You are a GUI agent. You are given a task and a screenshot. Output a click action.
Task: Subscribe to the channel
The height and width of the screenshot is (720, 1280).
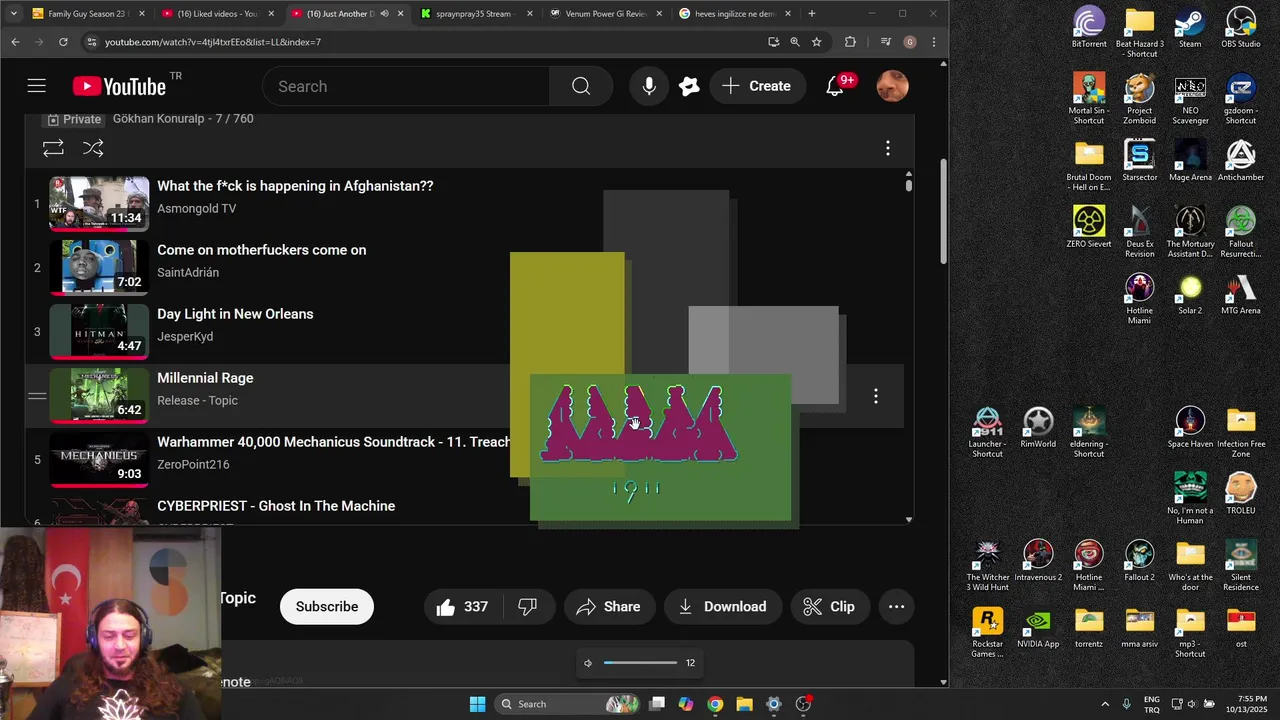point(327,606)
